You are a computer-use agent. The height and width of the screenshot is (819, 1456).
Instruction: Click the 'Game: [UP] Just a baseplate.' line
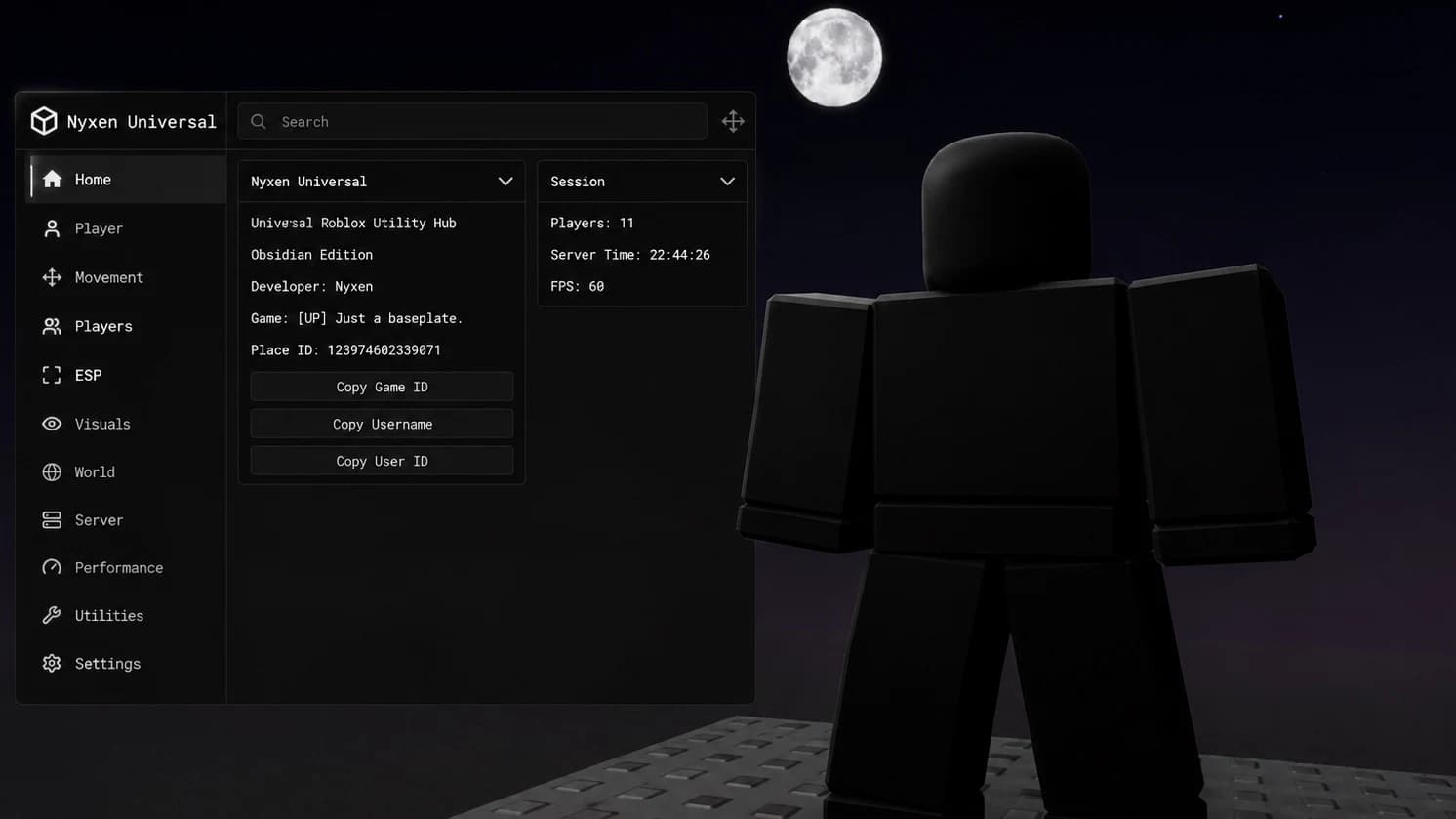point(357,318)
